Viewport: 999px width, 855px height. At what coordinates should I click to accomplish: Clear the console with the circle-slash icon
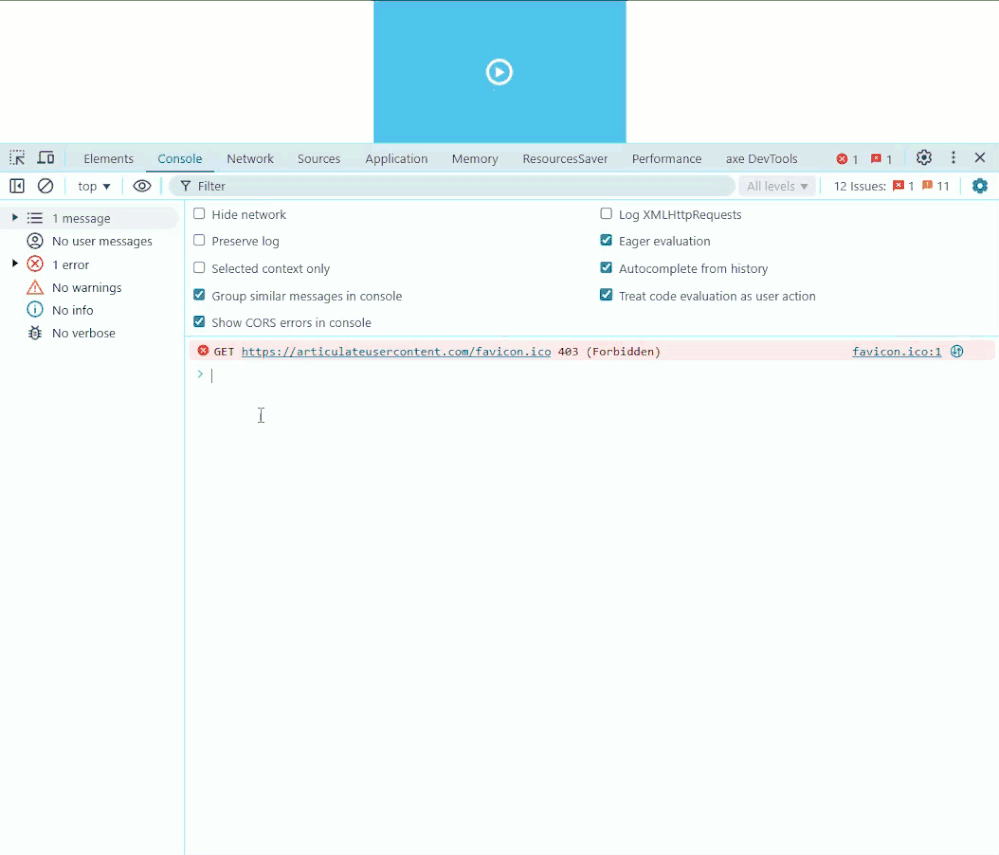coord(45,186)
